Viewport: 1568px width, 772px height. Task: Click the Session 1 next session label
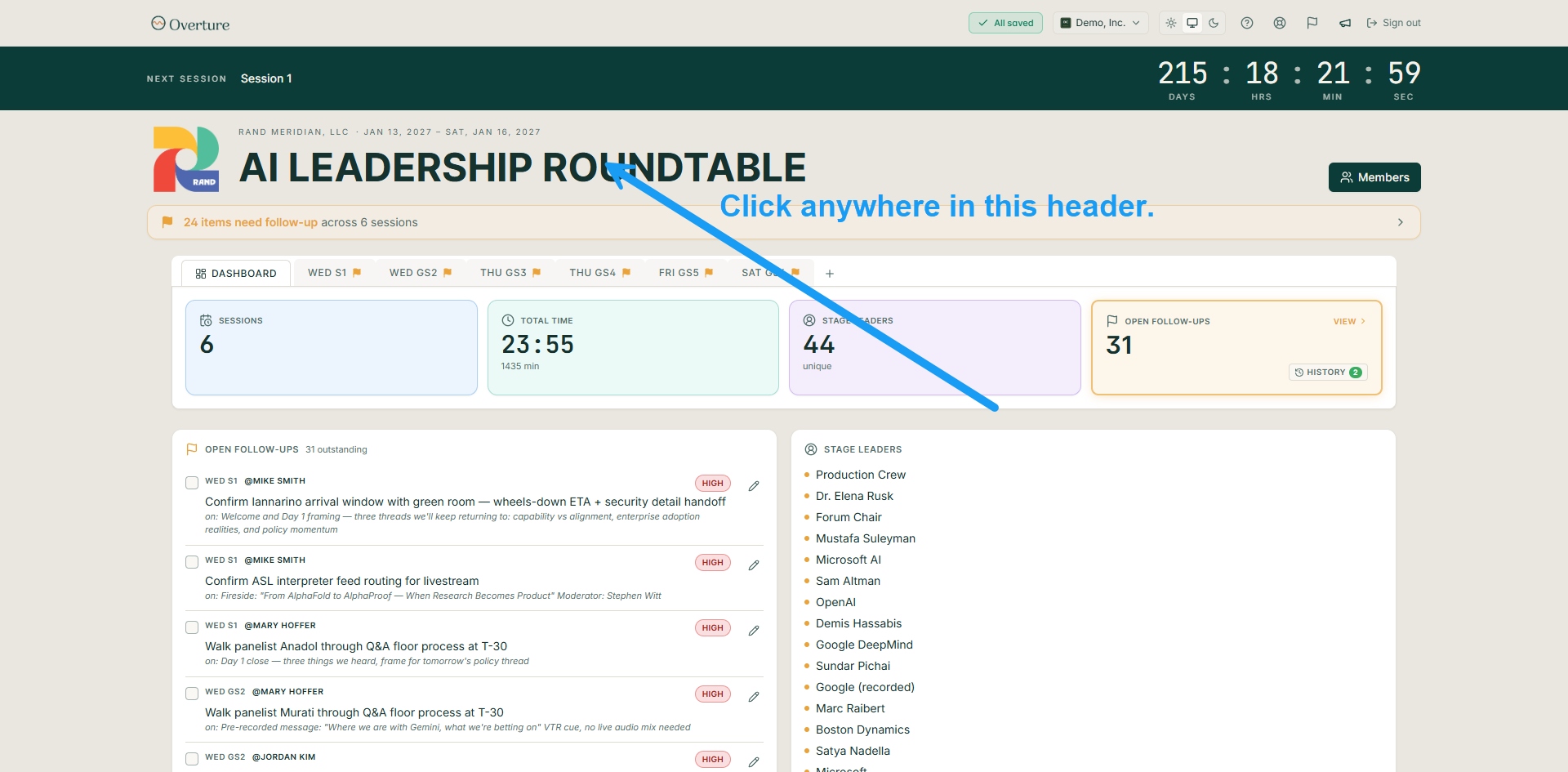click(266, 78)
